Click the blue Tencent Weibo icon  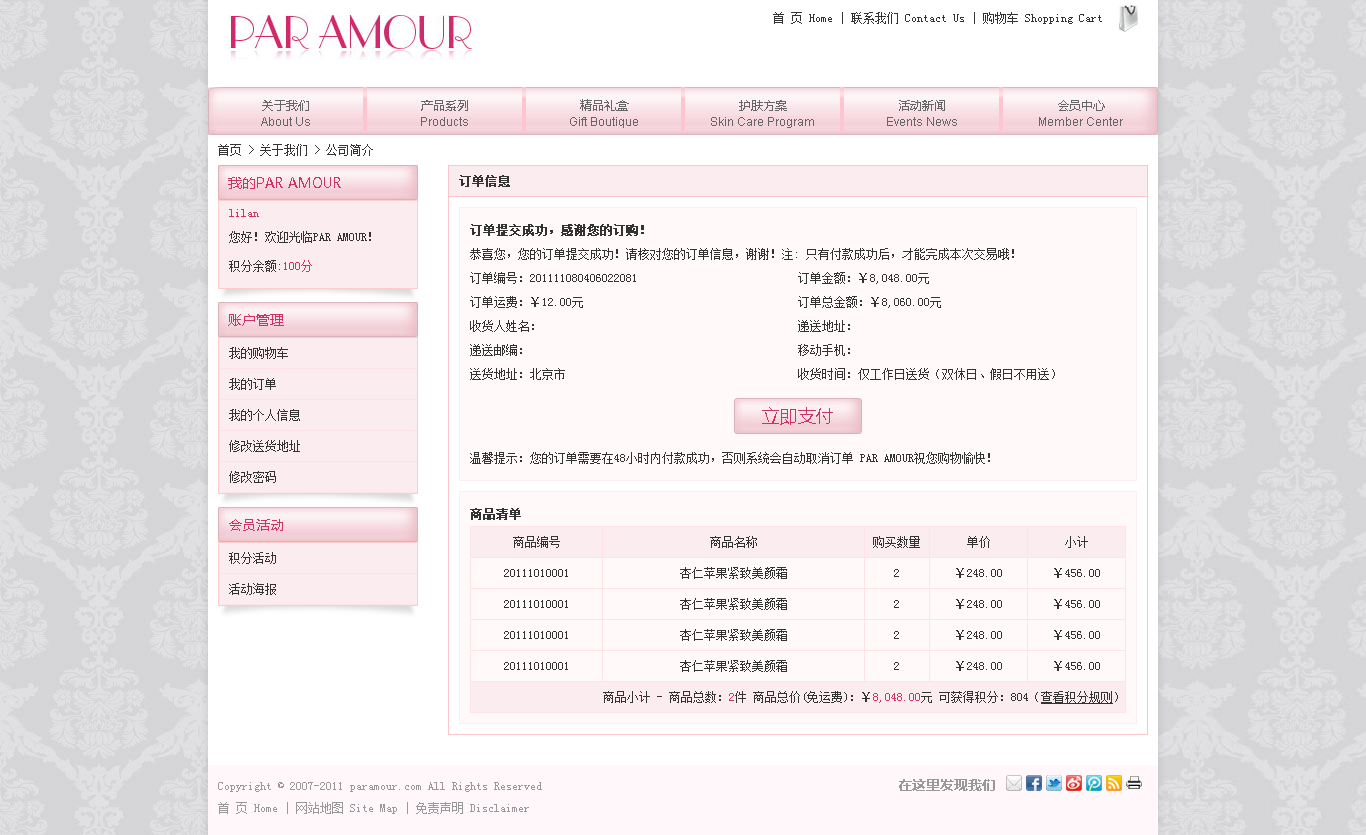tap(1094, 783)
